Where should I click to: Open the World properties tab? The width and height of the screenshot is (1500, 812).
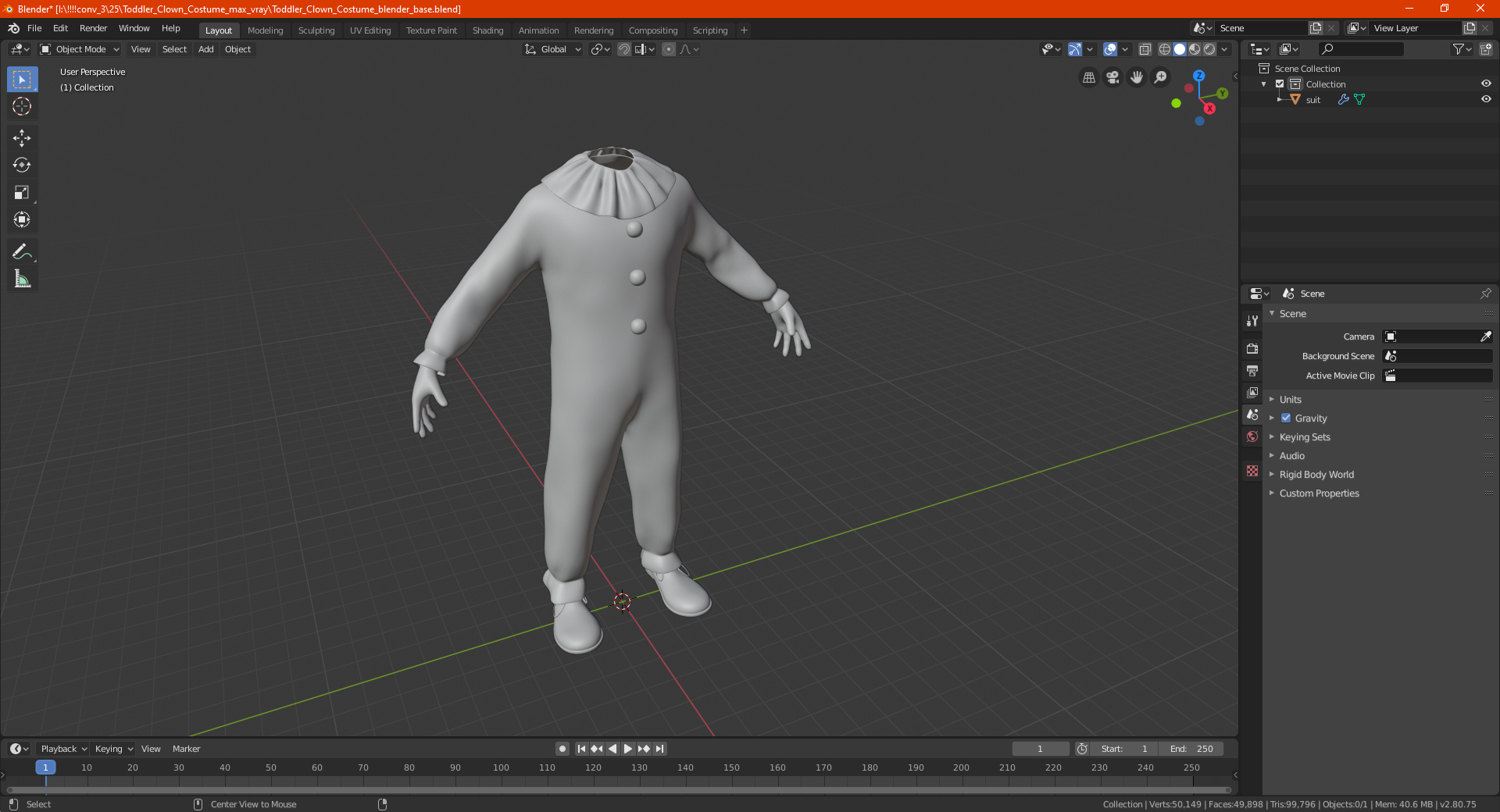click(1252, 436)
